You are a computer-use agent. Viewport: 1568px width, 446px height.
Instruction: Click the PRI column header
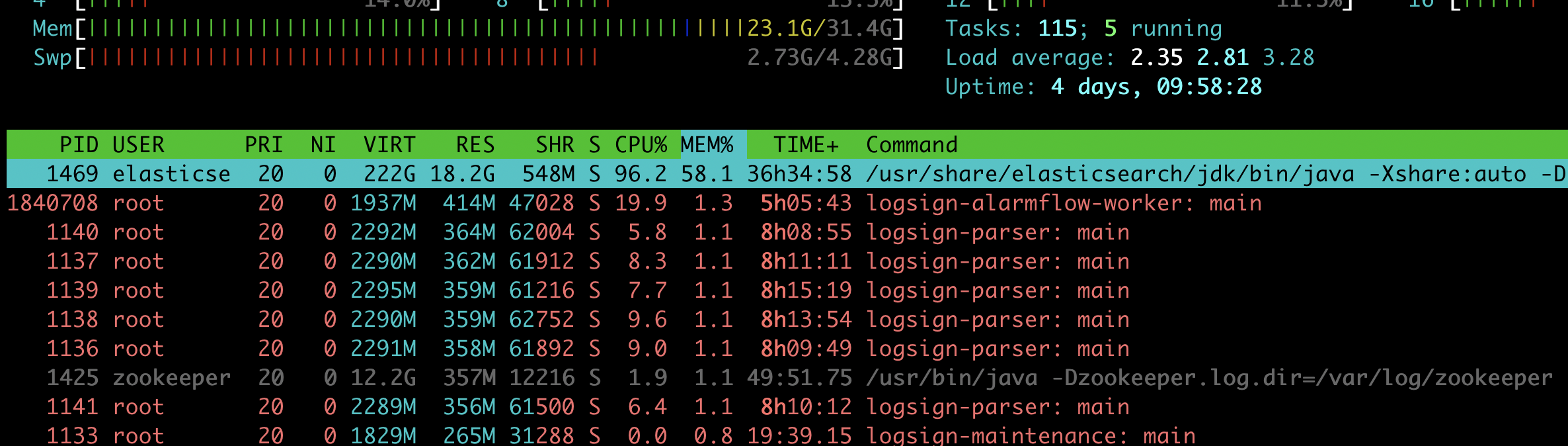(264, 144)
